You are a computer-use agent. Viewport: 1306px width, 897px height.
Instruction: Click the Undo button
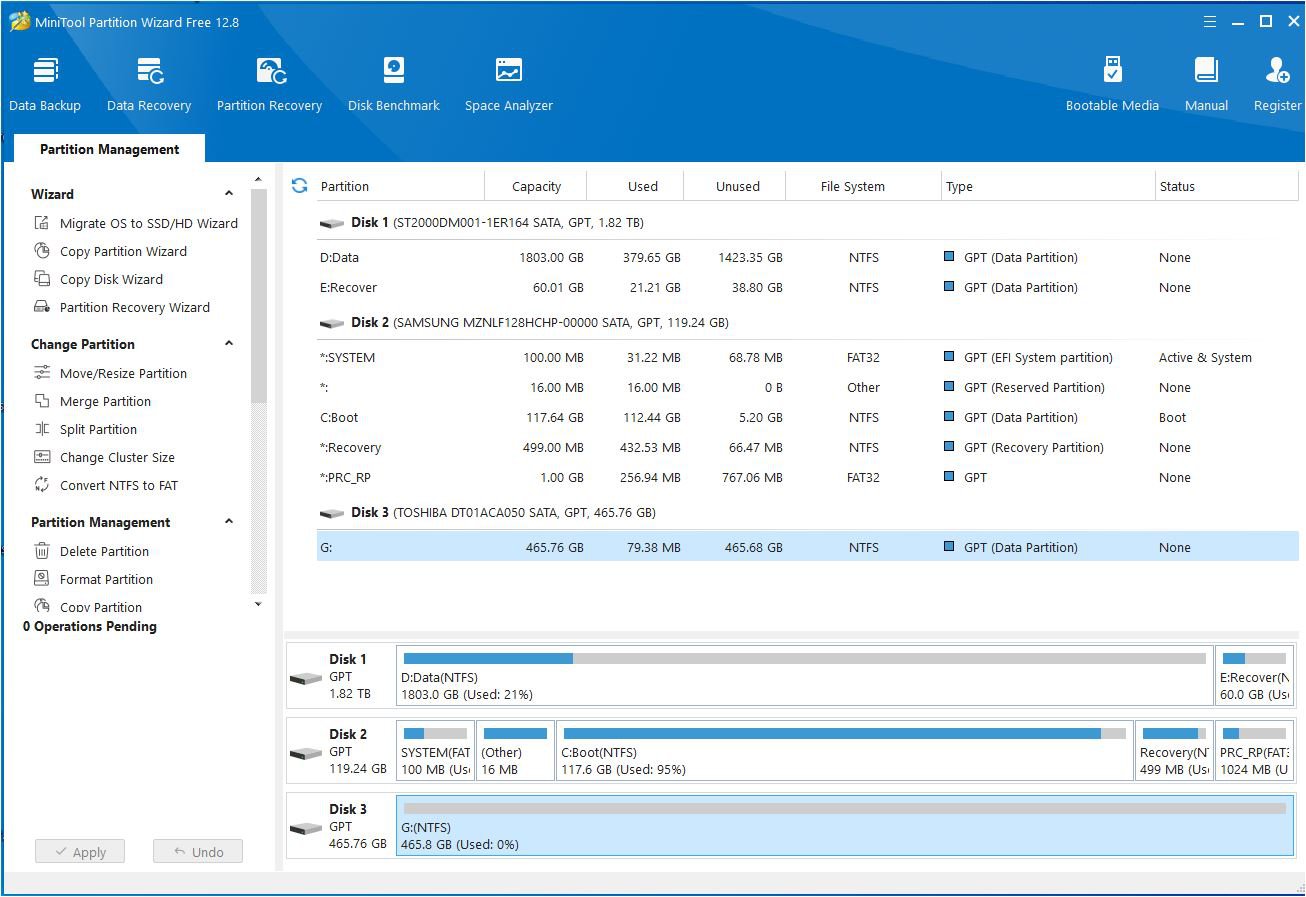(x=198, y=852)
